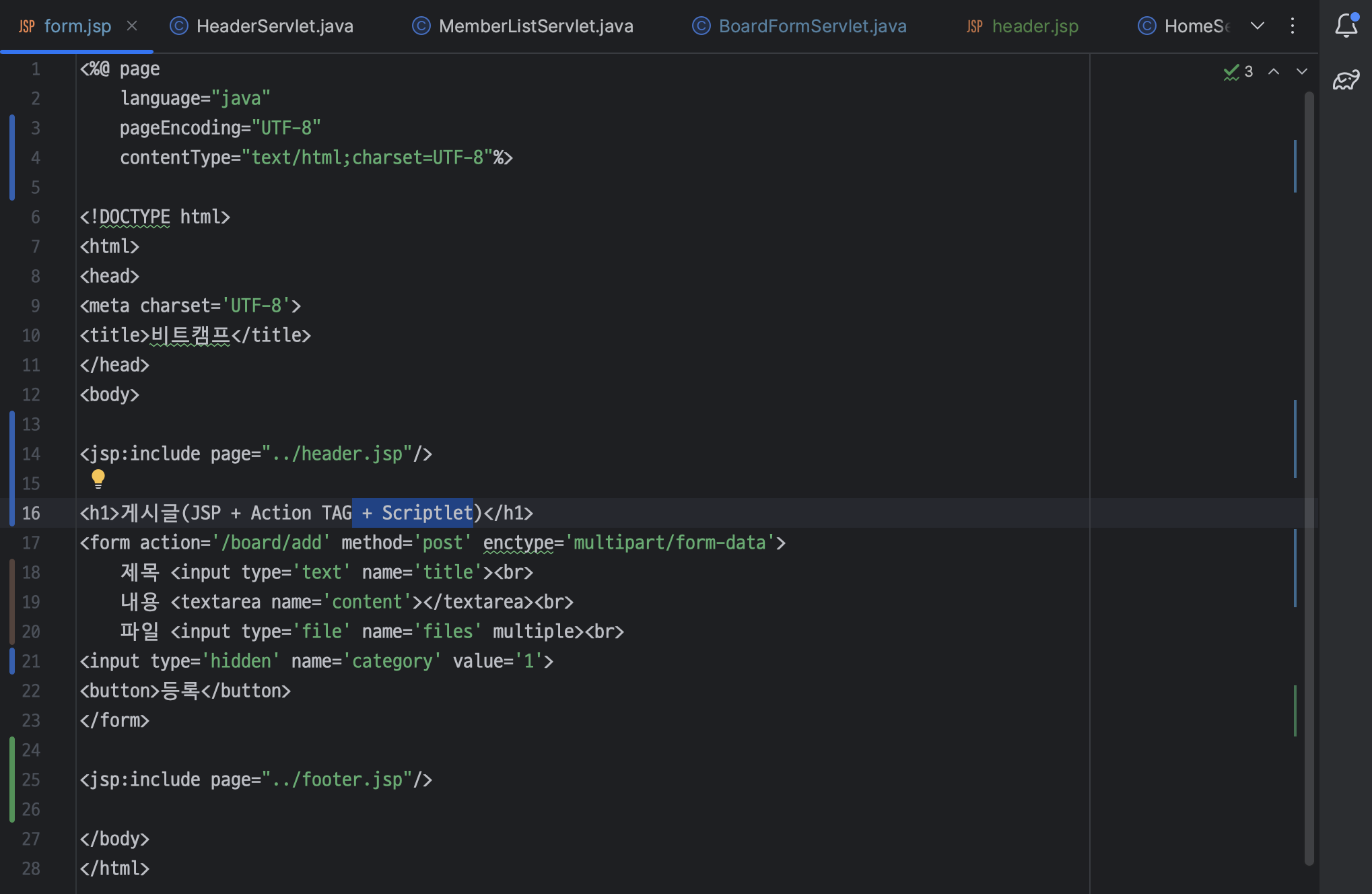Open the AI assistant tool window icon

(x=1346, y=80)
